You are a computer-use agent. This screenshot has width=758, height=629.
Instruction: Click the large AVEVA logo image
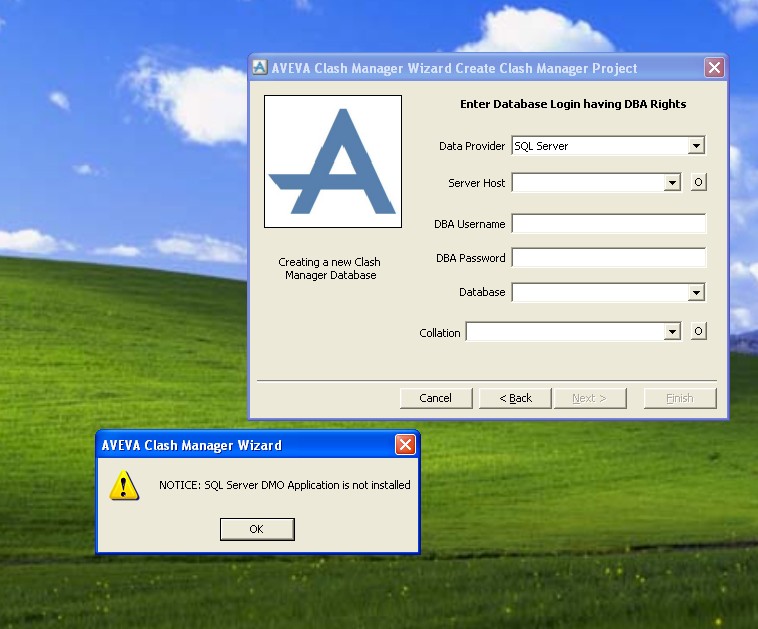333,161
